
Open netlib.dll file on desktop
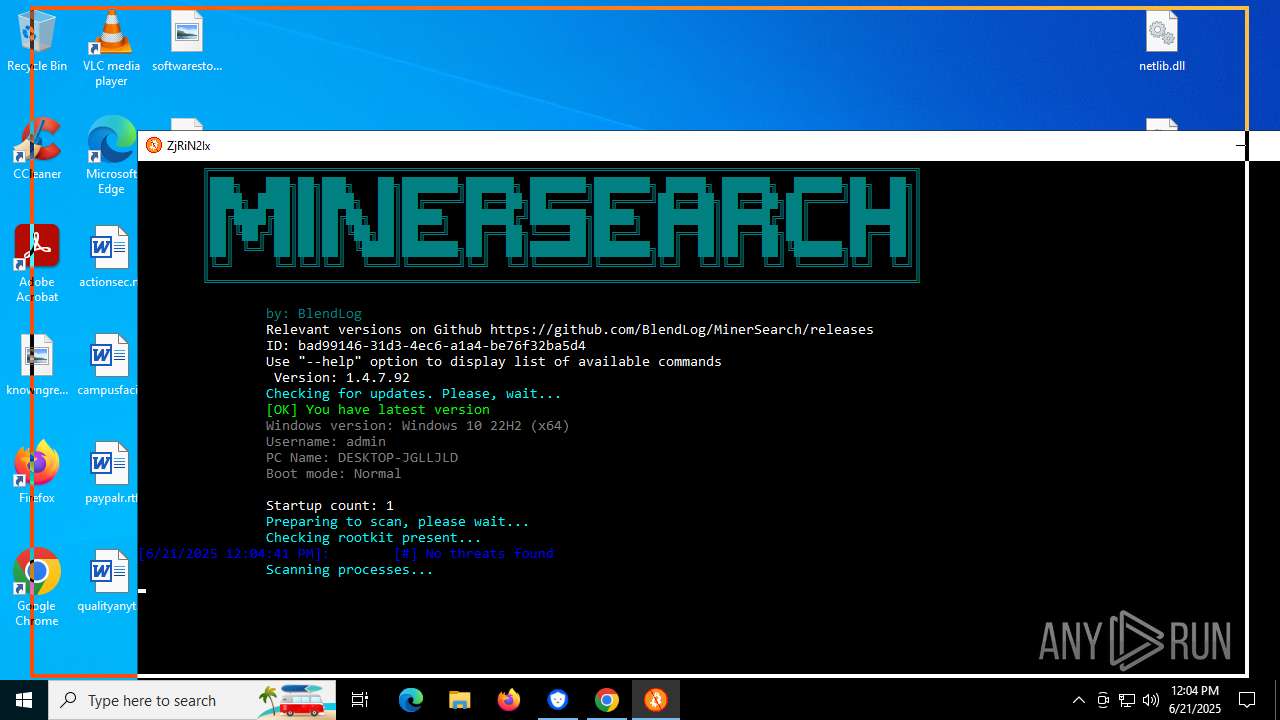point(1162,42)
